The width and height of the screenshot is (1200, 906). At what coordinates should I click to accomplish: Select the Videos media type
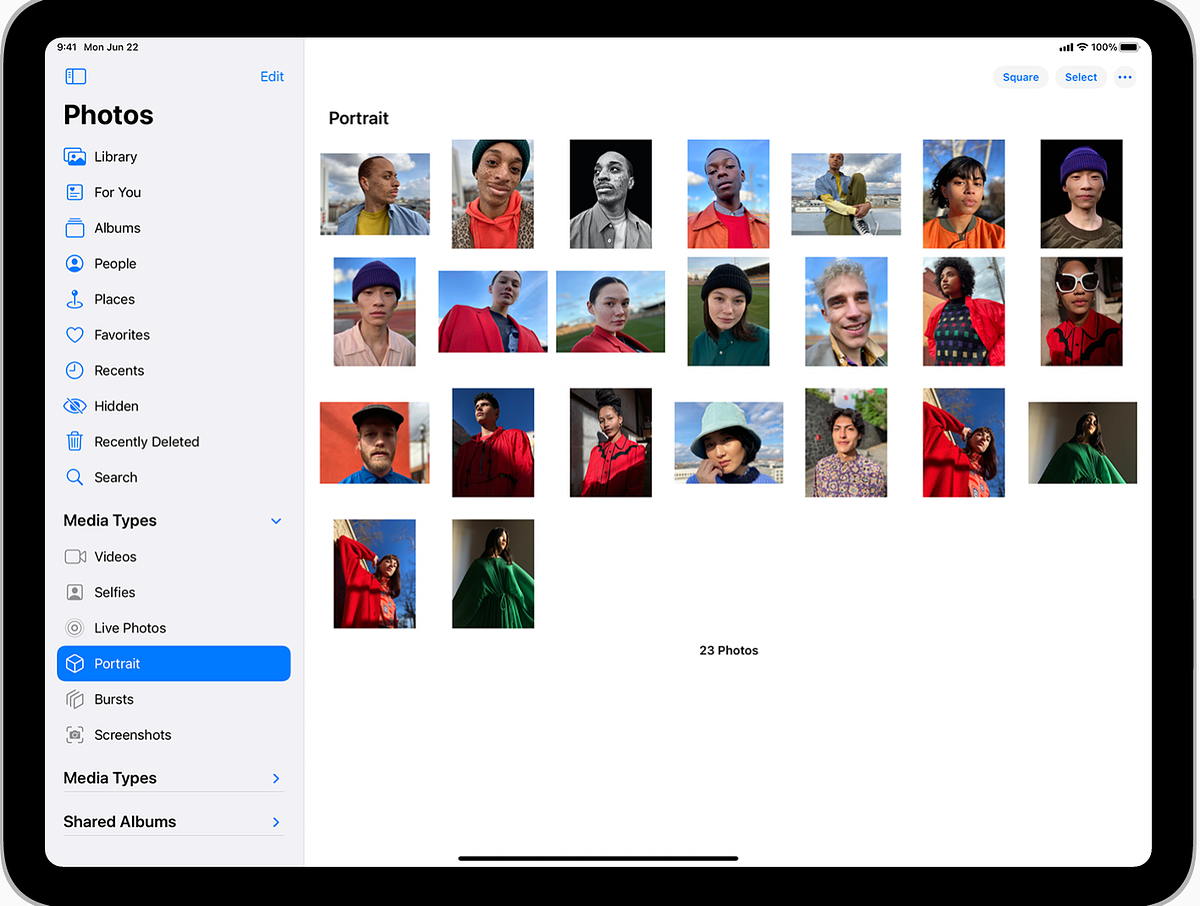click(x=114, y=556)
